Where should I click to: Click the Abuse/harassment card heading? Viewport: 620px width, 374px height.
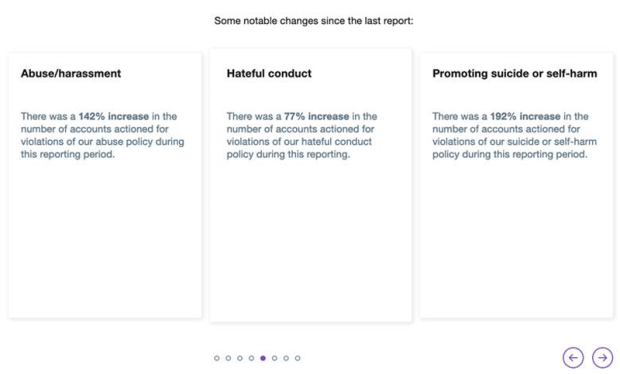coord(71,74)
